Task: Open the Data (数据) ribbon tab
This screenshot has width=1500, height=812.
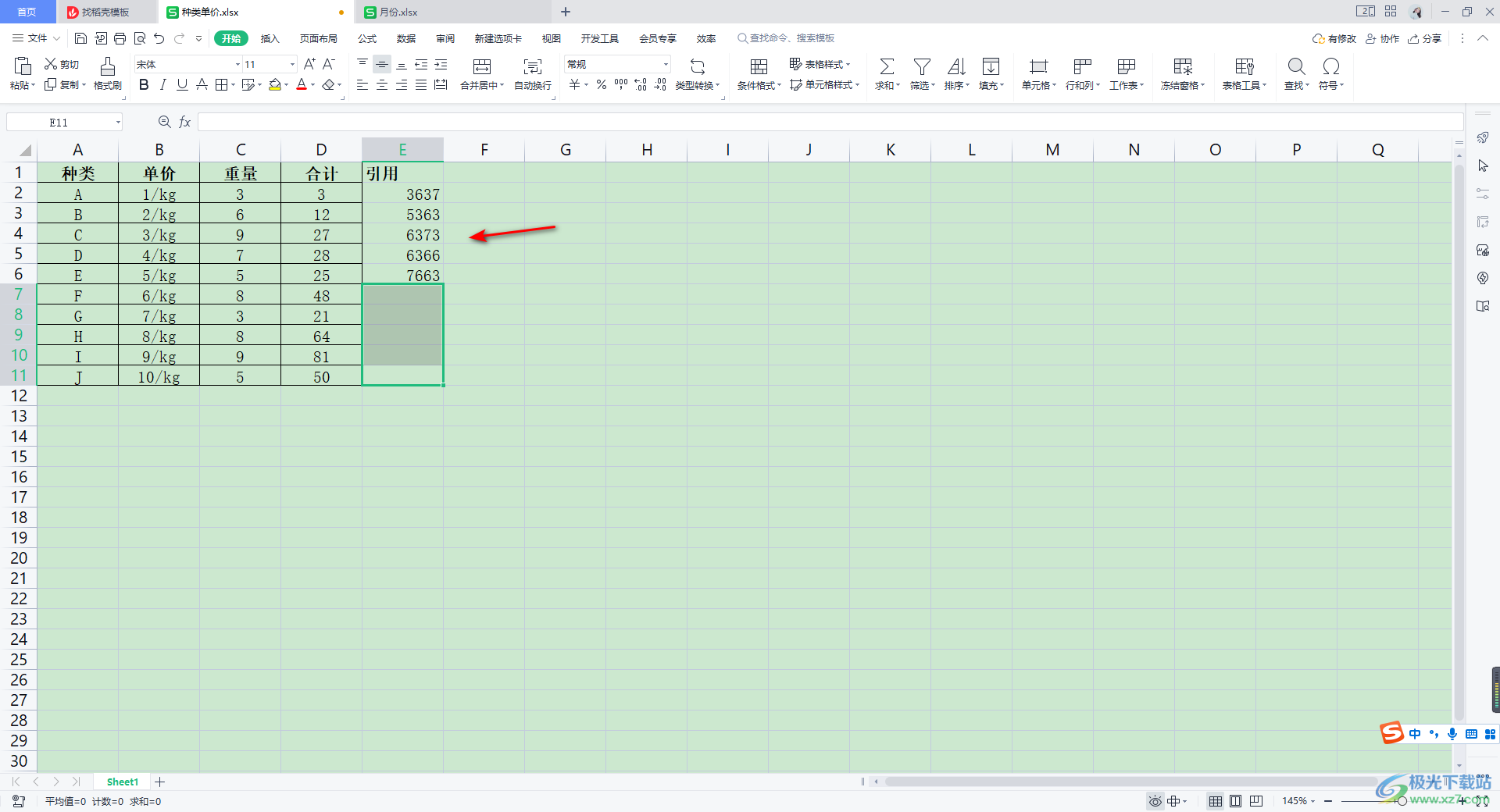Action: [406, 38]
